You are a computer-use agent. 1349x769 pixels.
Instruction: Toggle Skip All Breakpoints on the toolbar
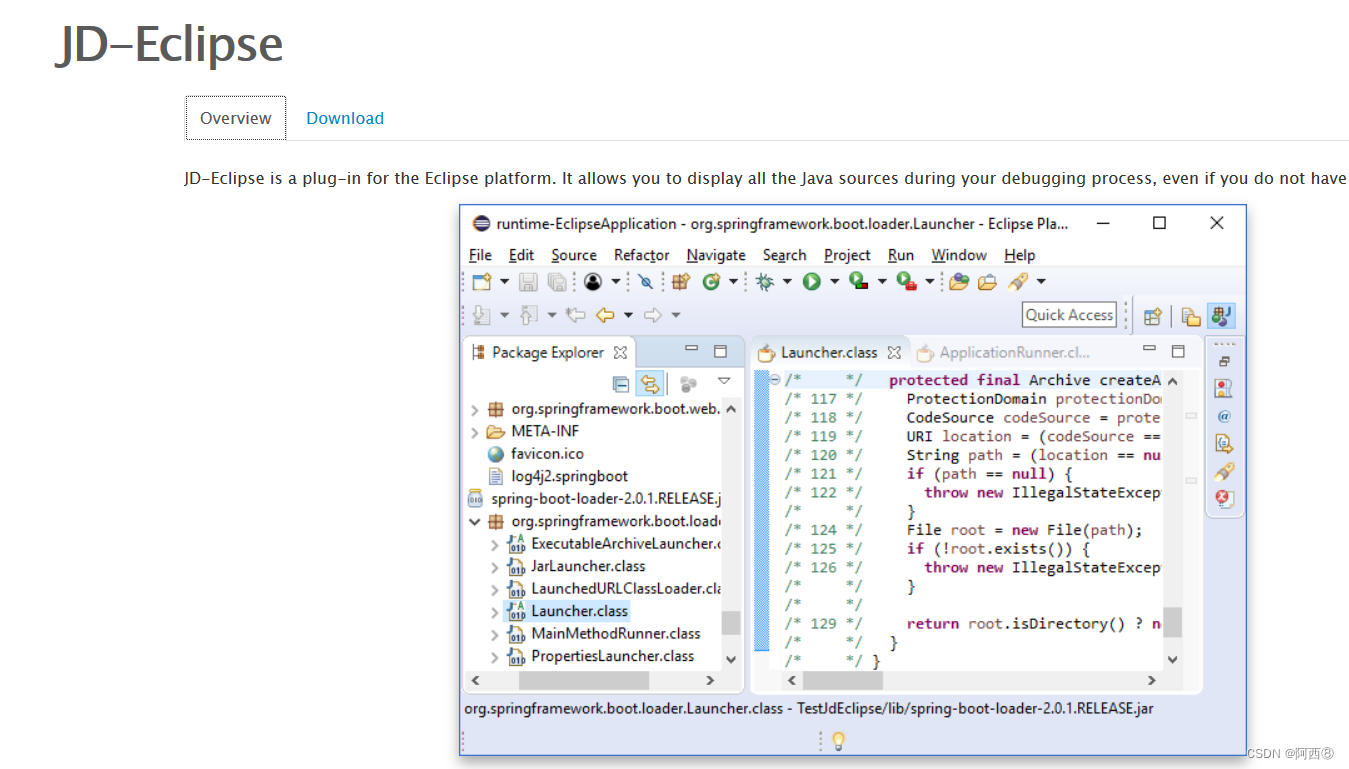pyautogui.click(x=645, y=281)
